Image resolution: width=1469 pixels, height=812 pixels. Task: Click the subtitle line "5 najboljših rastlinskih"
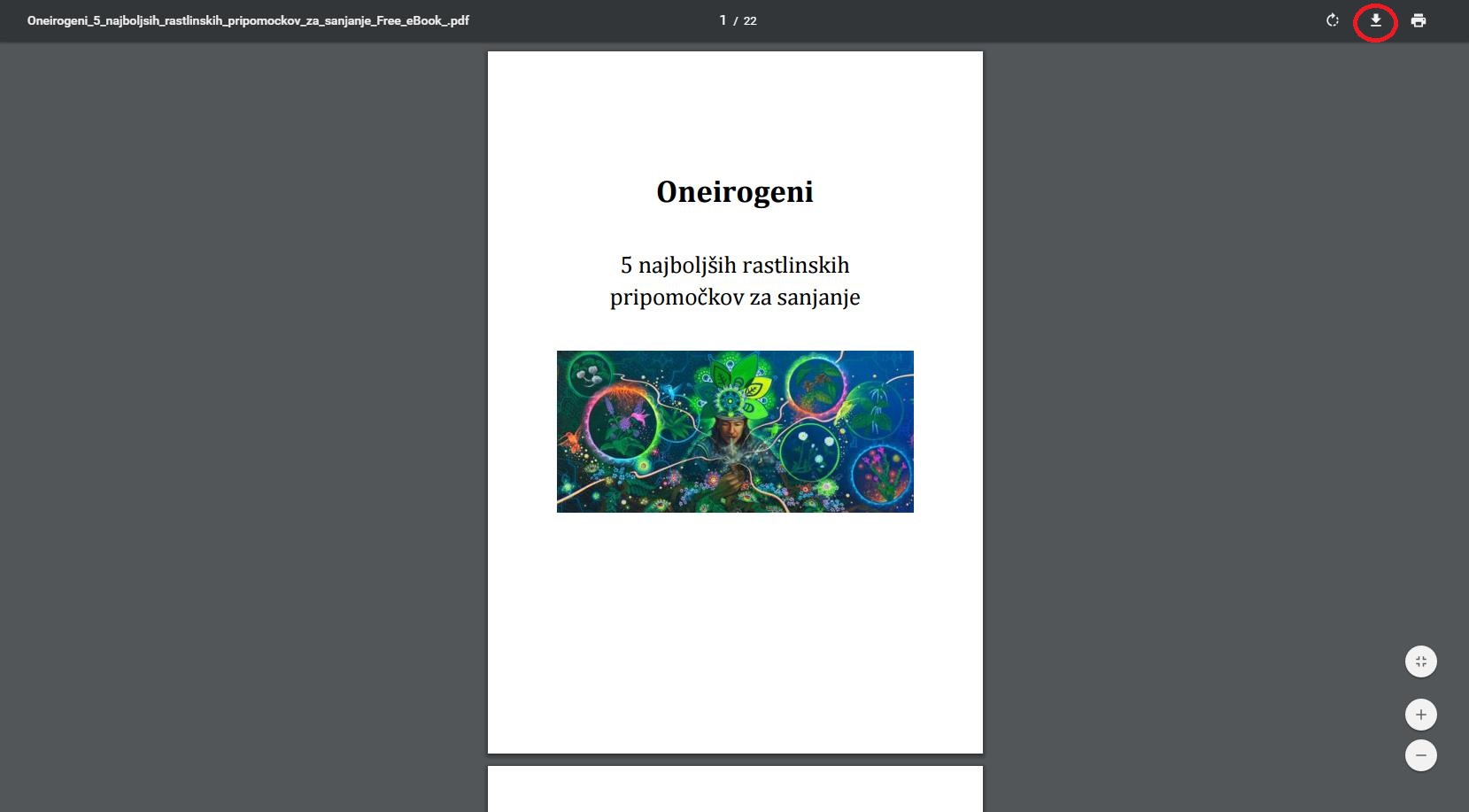734,266
